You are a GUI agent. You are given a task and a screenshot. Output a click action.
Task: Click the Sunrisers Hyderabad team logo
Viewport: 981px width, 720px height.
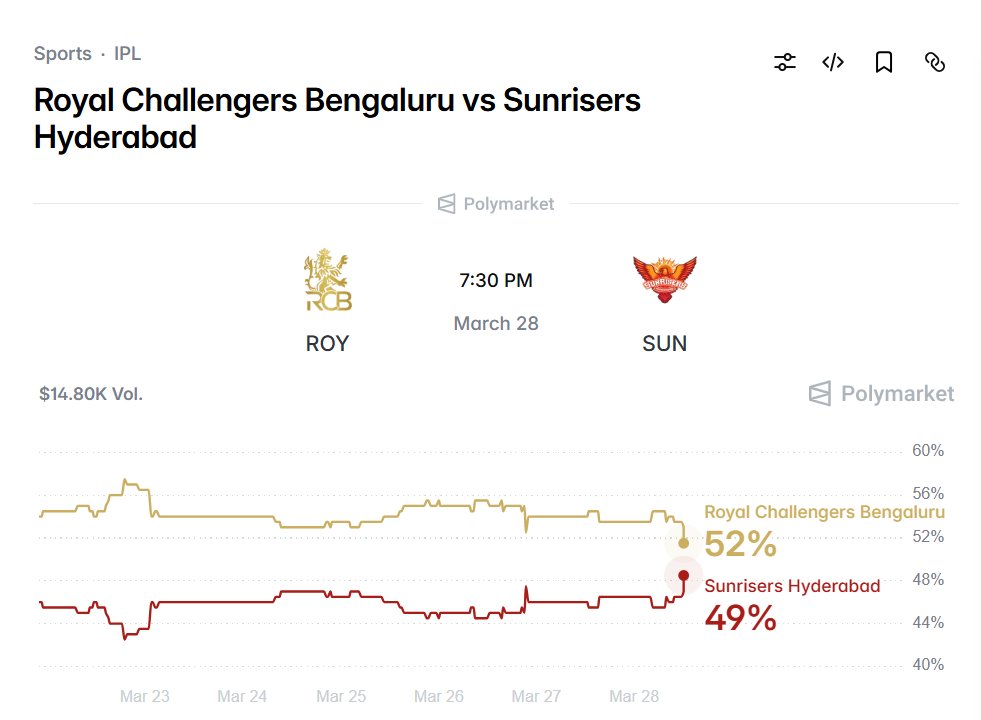coord(664,281)
